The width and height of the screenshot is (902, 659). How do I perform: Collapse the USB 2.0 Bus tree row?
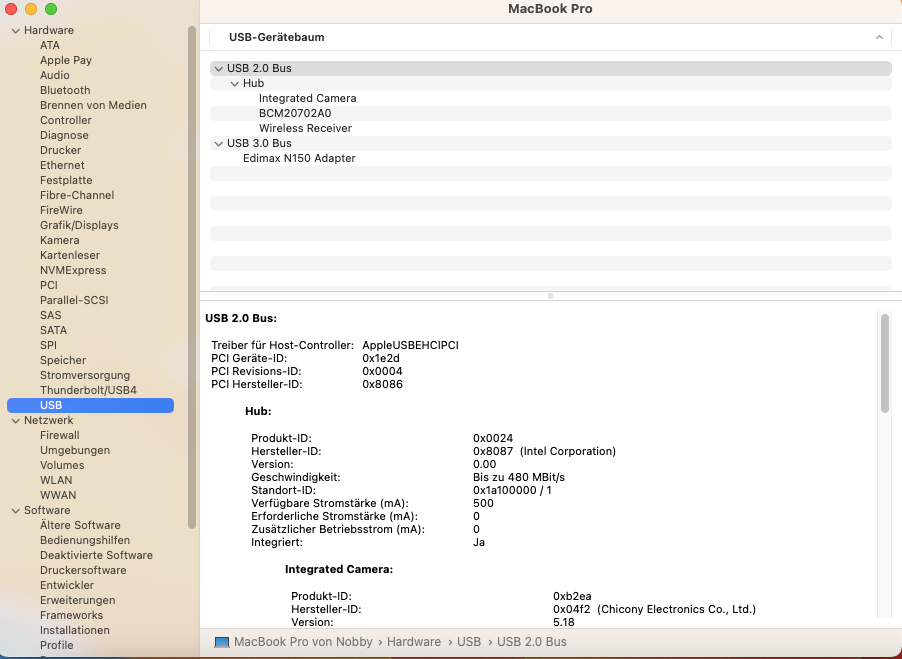[219, 68]
